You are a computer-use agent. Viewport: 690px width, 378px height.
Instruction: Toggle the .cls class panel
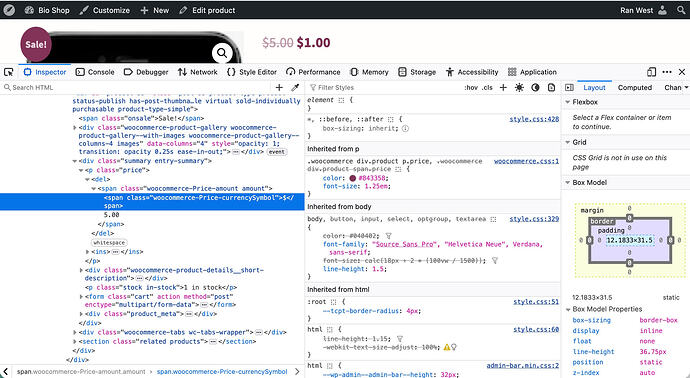(487, 88)
